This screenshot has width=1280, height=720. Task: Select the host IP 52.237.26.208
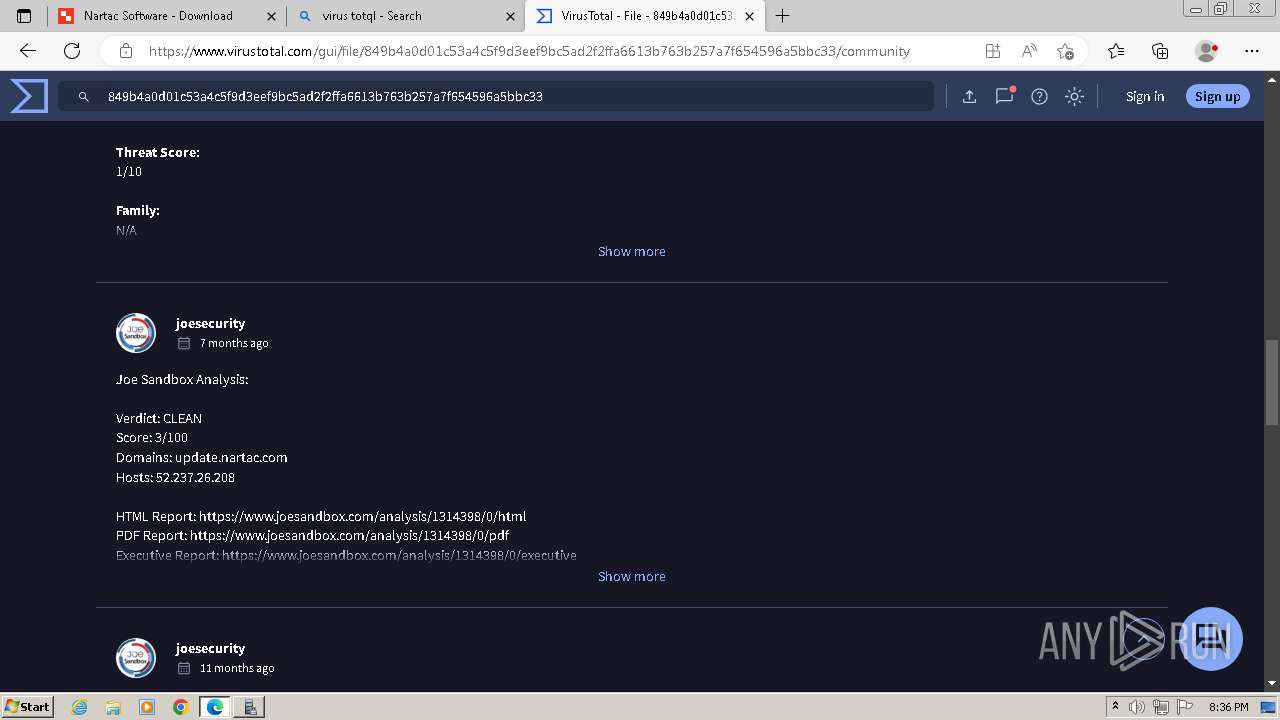(195, 477)
